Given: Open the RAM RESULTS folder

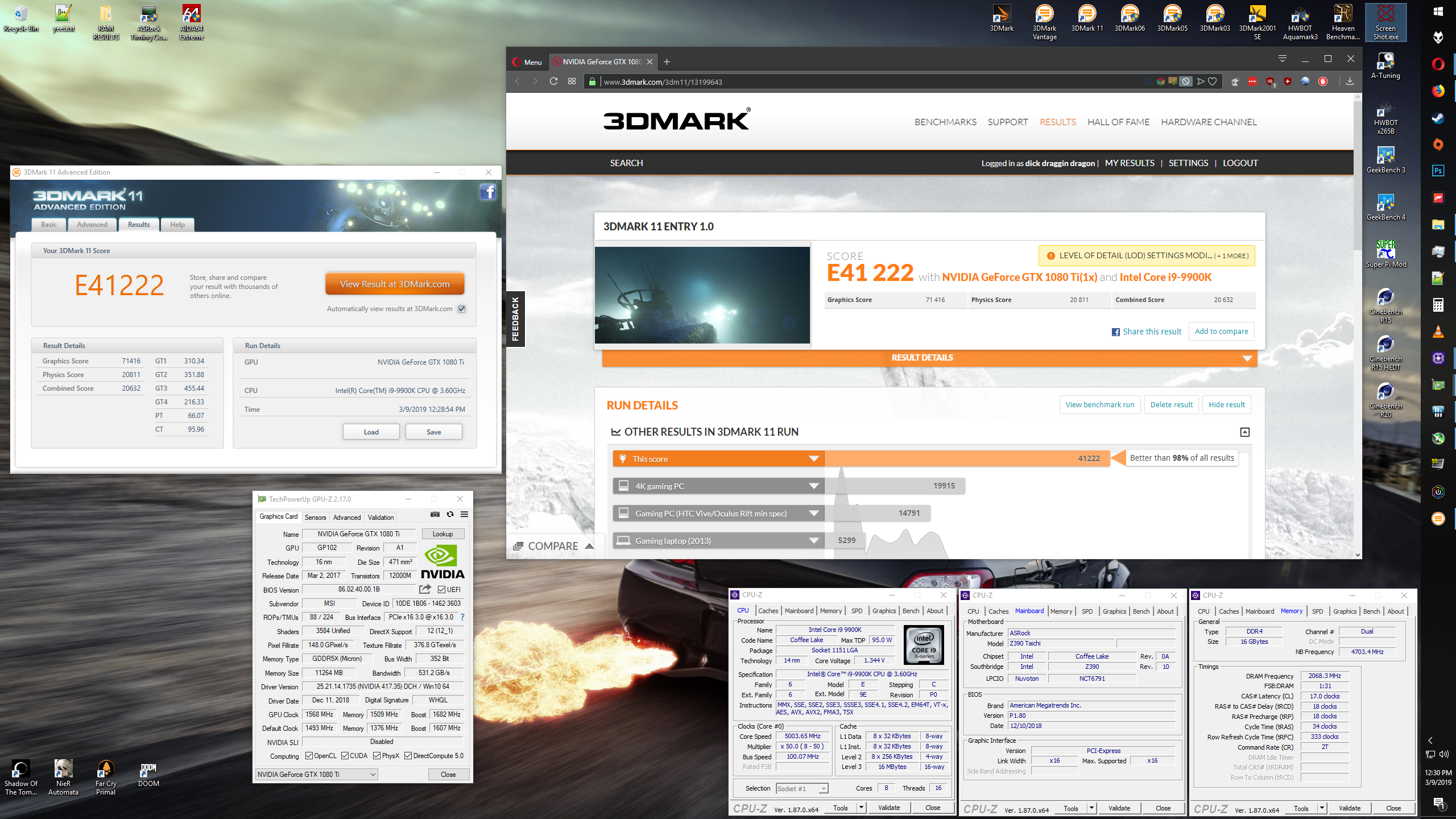Looking at the screenshot, I should coord(106,23).
